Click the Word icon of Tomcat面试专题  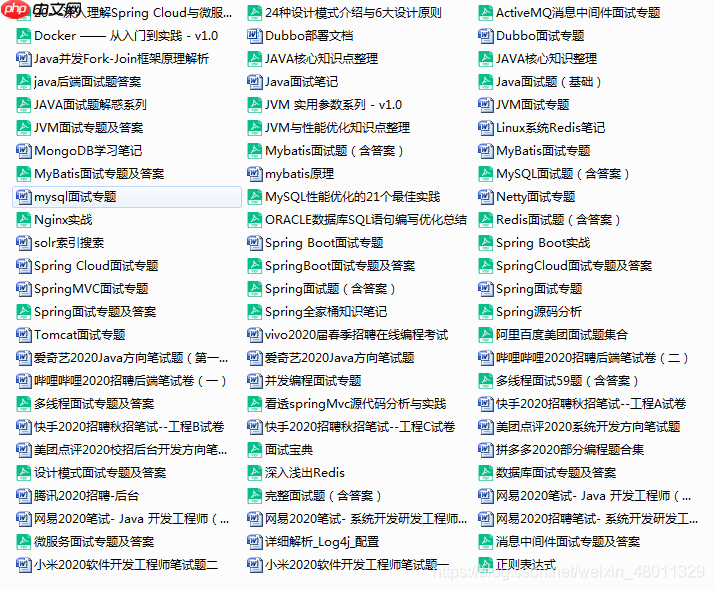[x=23, y=335]
